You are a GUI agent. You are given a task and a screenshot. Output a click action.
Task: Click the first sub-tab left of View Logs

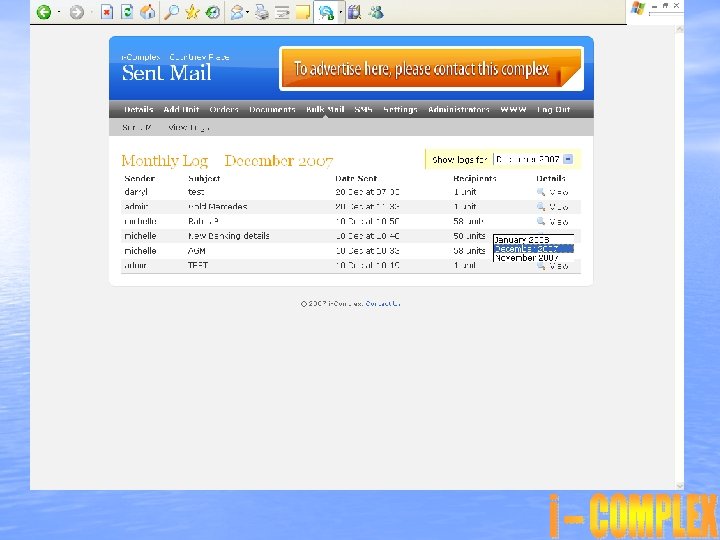(x=137, y=128)
